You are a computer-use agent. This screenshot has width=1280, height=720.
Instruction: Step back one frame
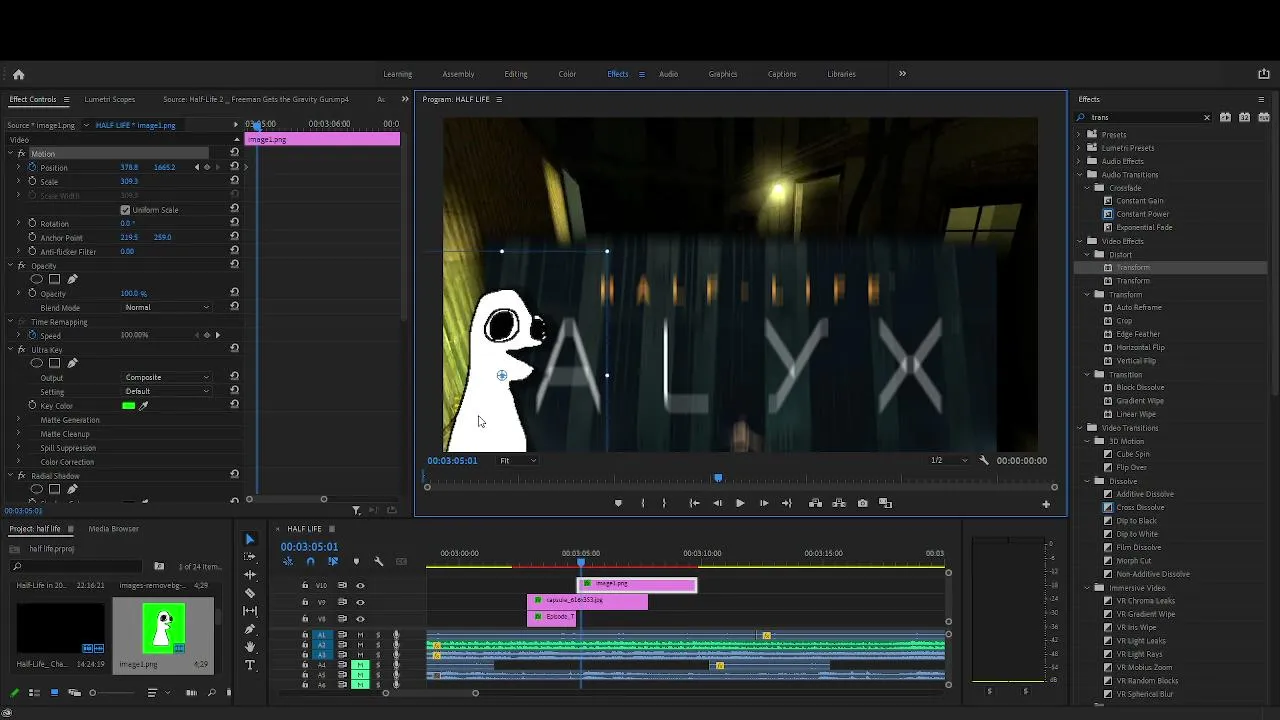pyautogui.click(x=717, y=503)
